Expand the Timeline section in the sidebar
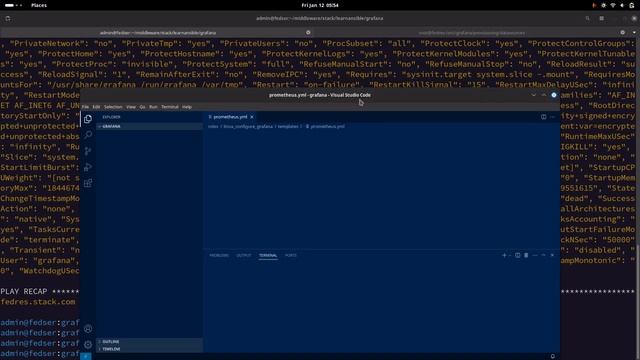 point(149,349)
